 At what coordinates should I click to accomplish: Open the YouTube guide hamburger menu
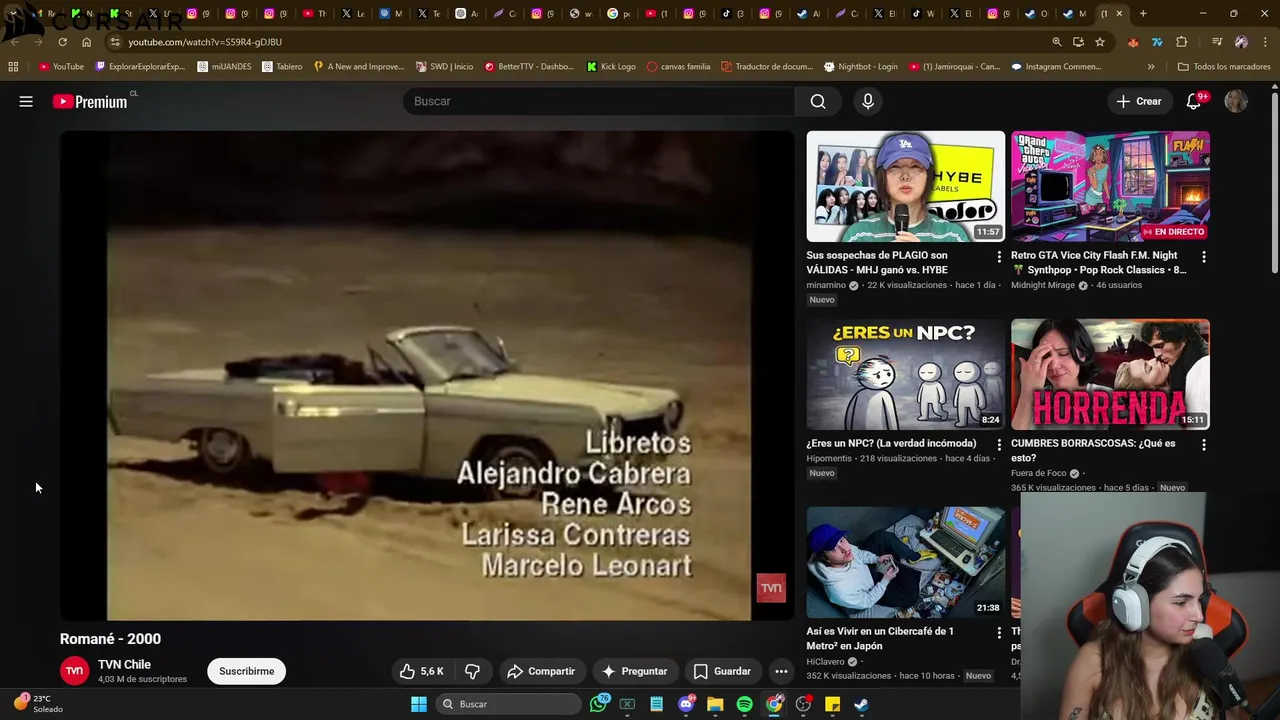pyautogui.click(x=26, y=101)
